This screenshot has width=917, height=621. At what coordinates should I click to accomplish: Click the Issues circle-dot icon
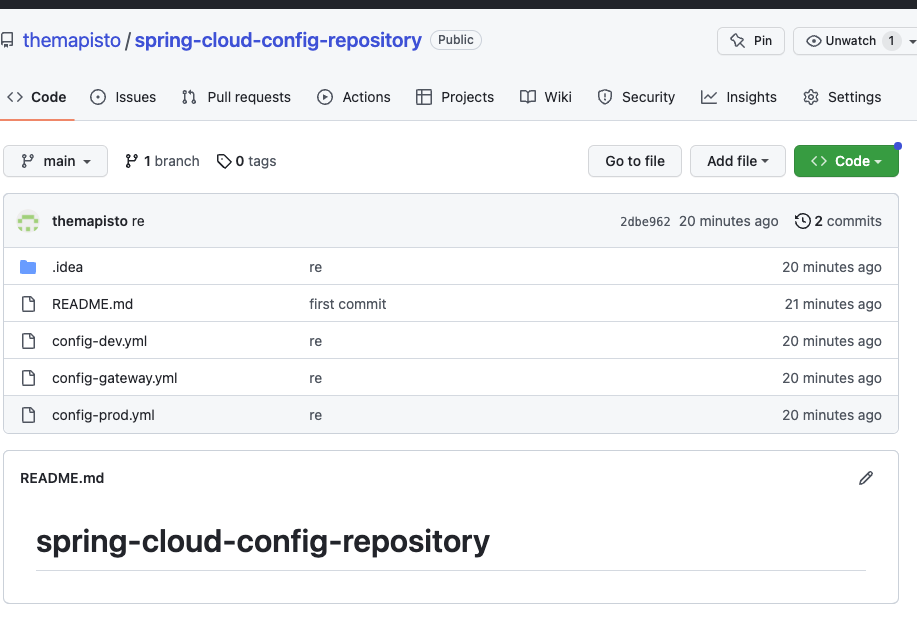[x=98, y=97]
